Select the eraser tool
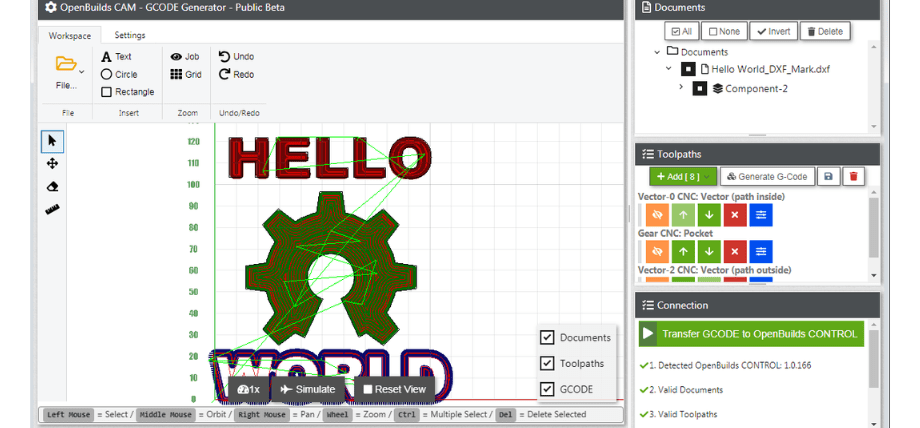920x428 pixels. (52, 187)
